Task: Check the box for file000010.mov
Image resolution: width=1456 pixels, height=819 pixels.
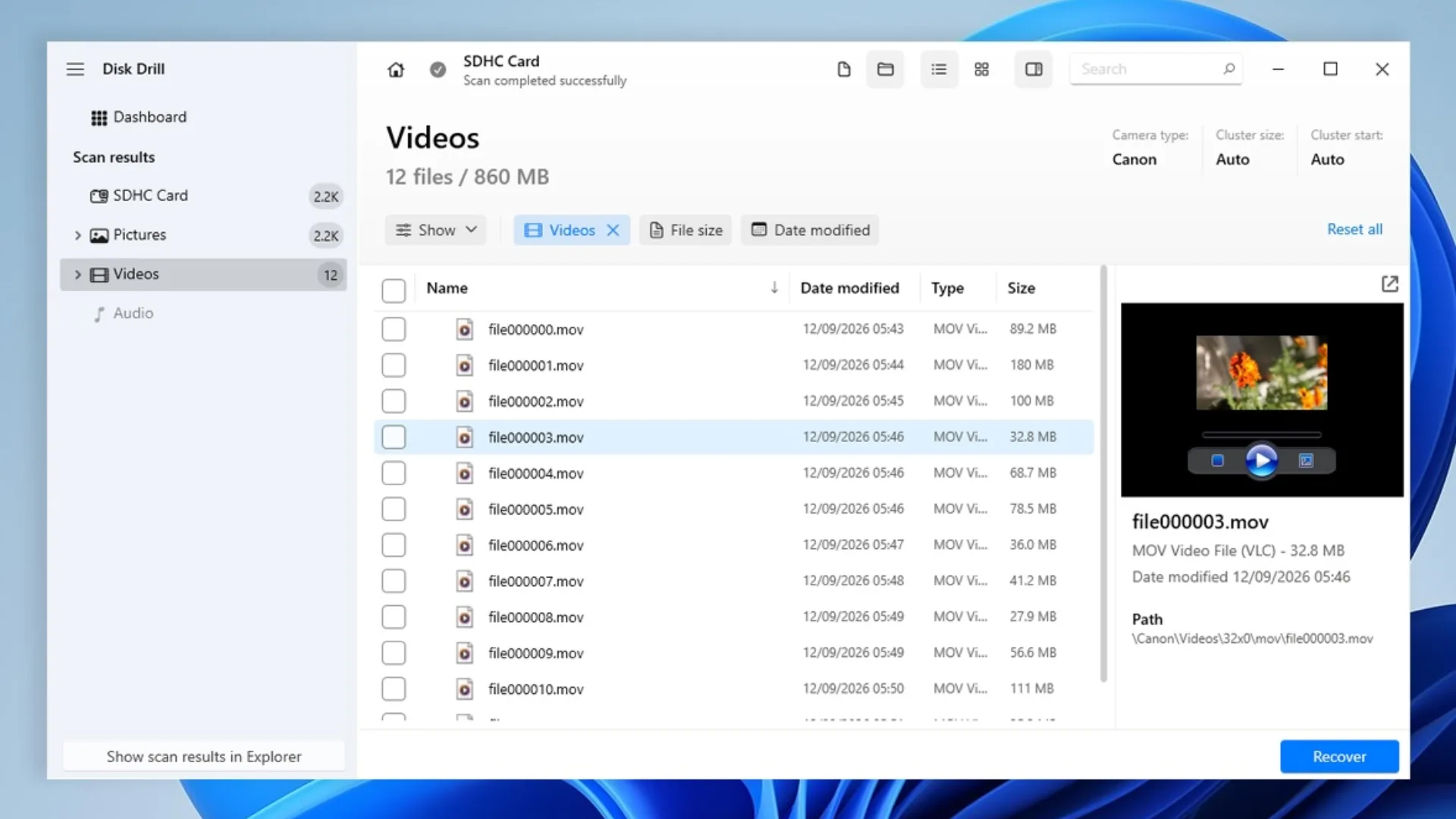Action: pos(394,689)
